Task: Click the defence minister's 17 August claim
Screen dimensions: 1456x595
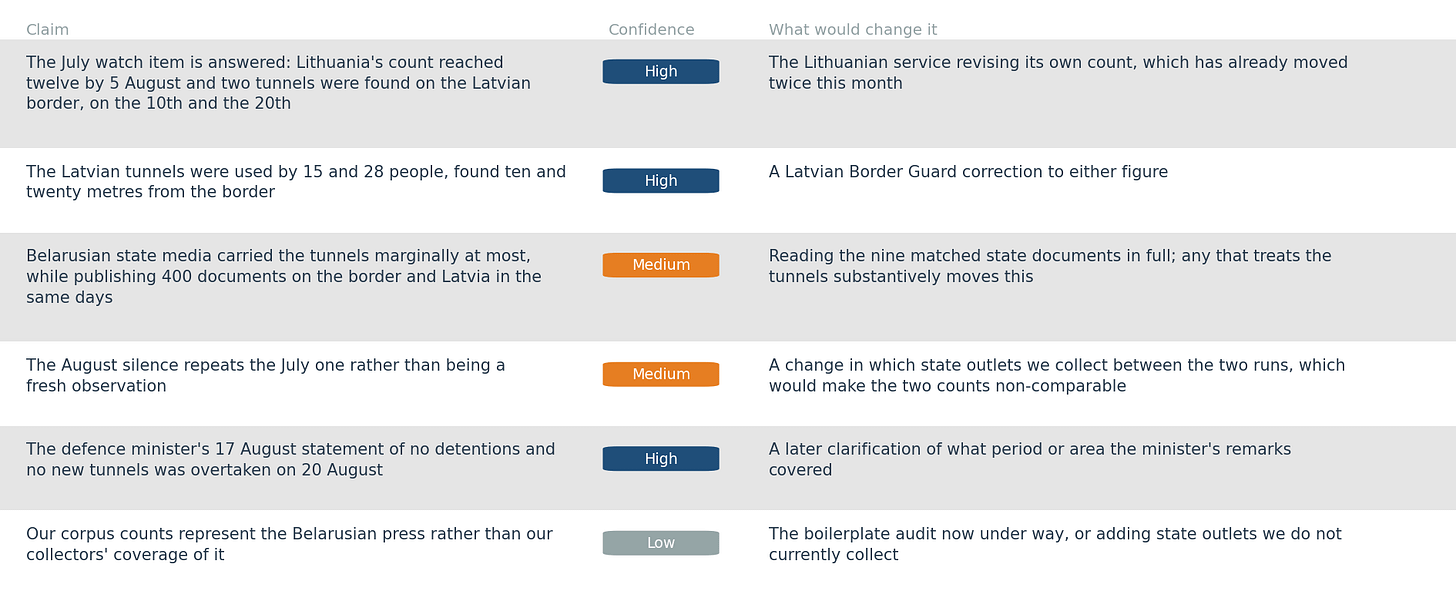Action: tap(290, 460)
